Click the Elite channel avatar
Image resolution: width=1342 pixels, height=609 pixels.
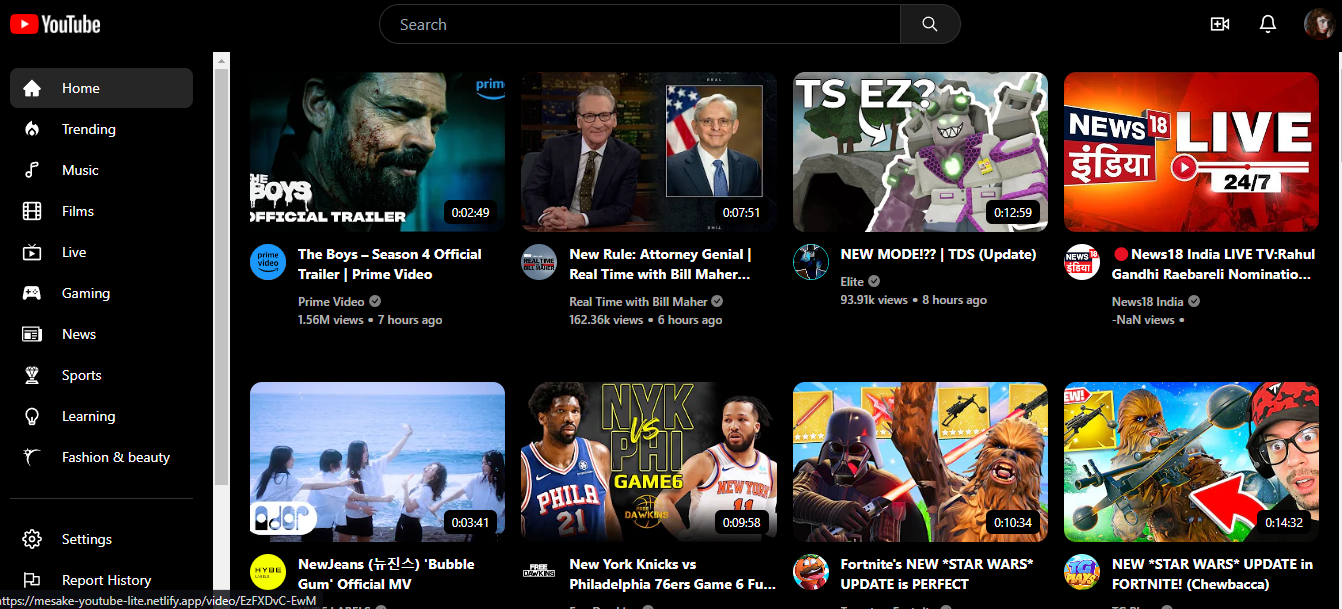[x=811, y=262]
